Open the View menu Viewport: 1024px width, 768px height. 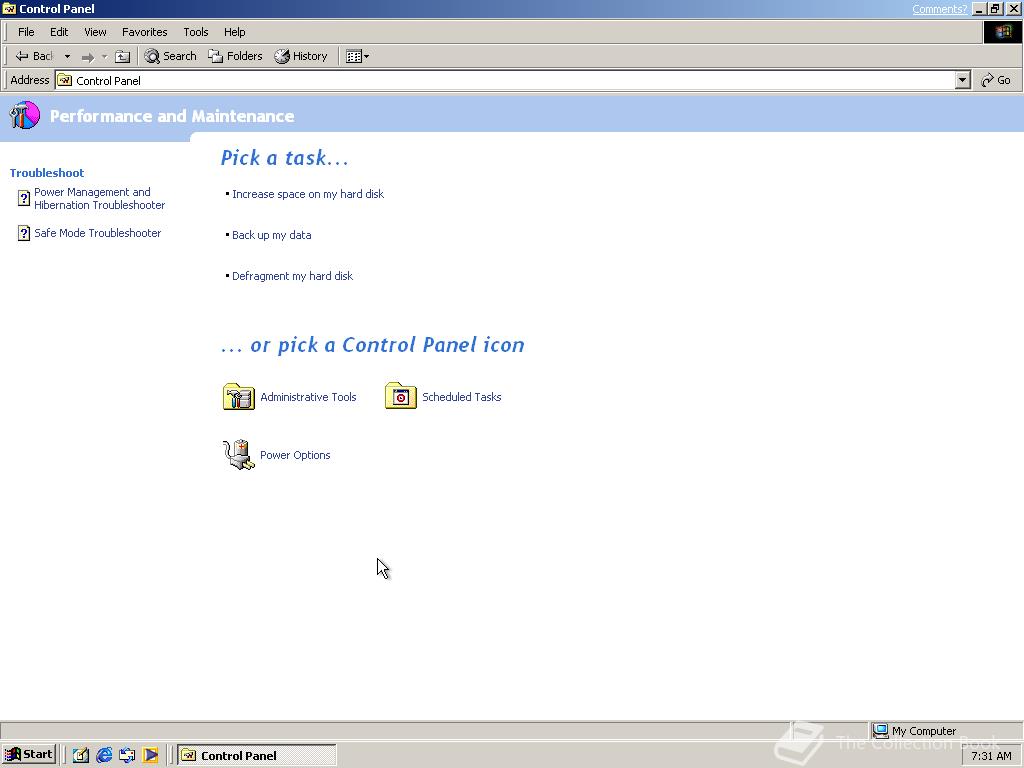95,32
